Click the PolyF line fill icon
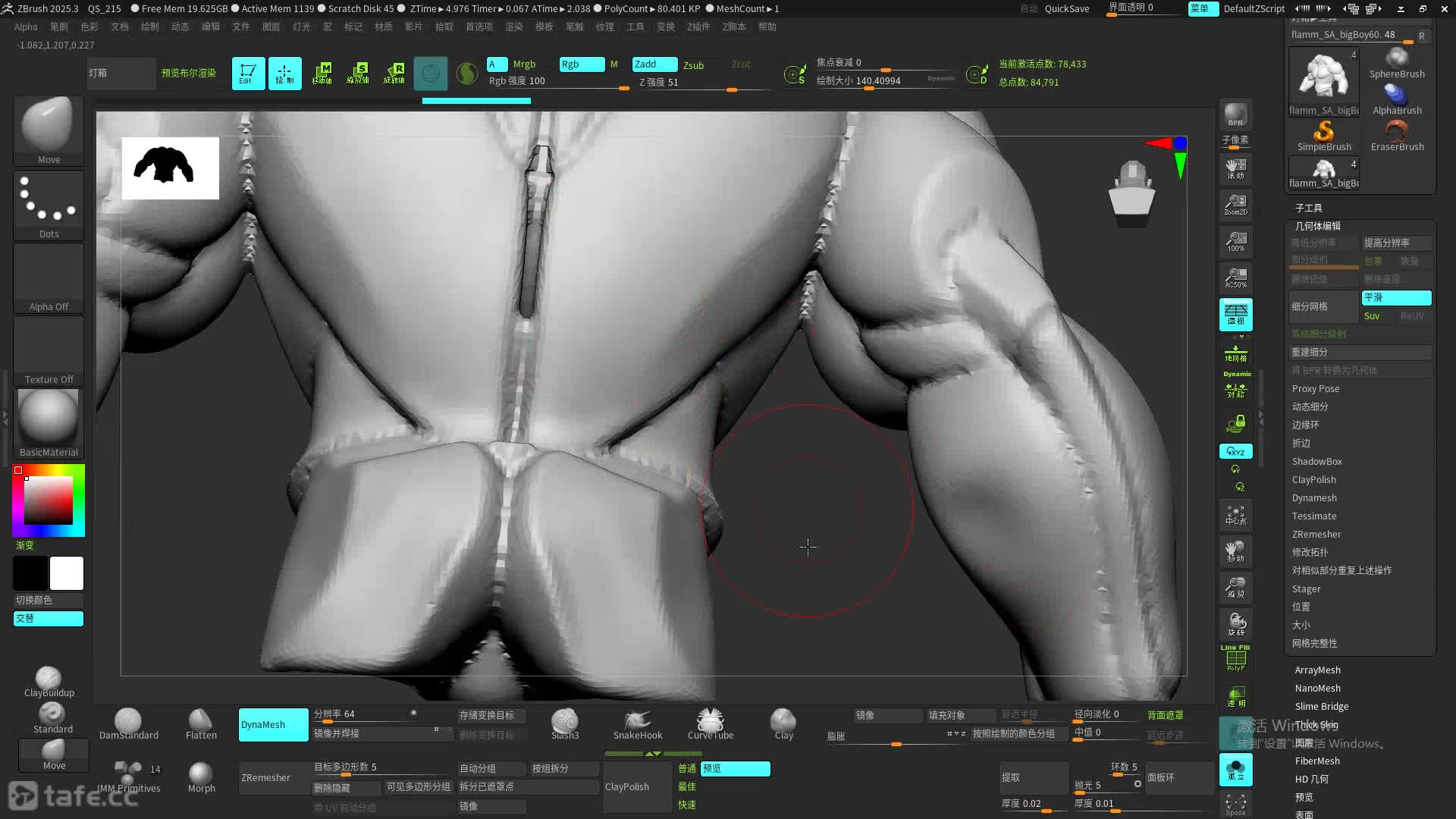 click(1235, 658)
